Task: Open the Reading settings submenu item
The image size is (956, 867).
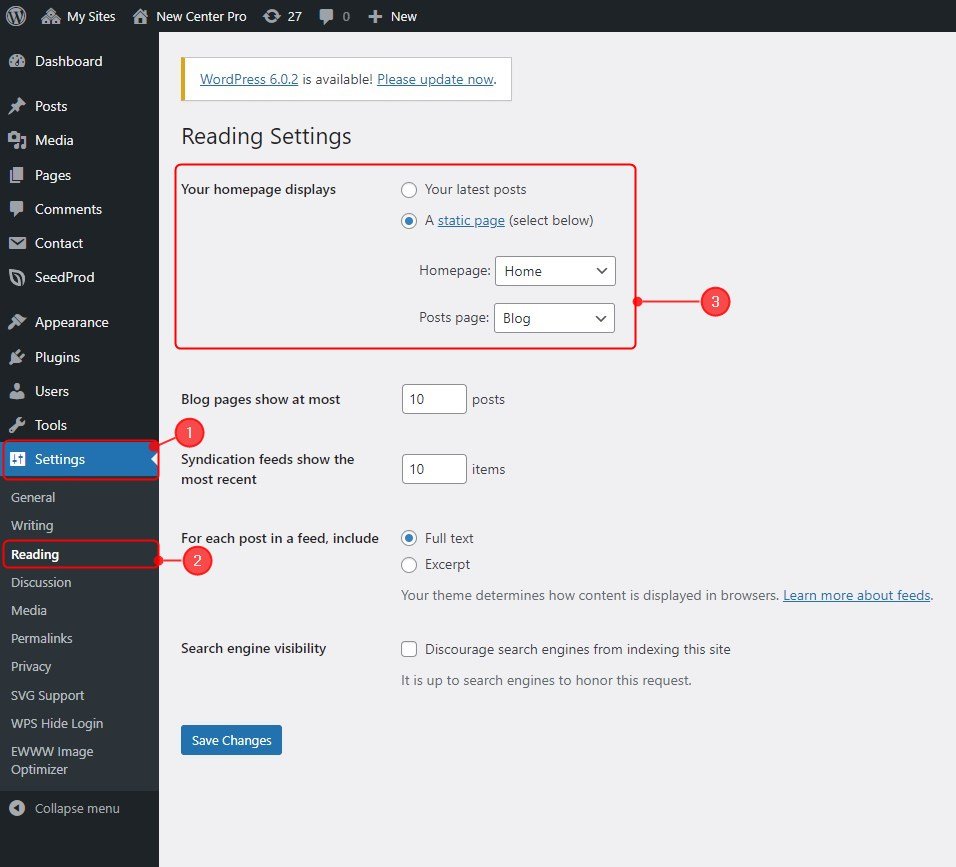Action: coord(35,554)
